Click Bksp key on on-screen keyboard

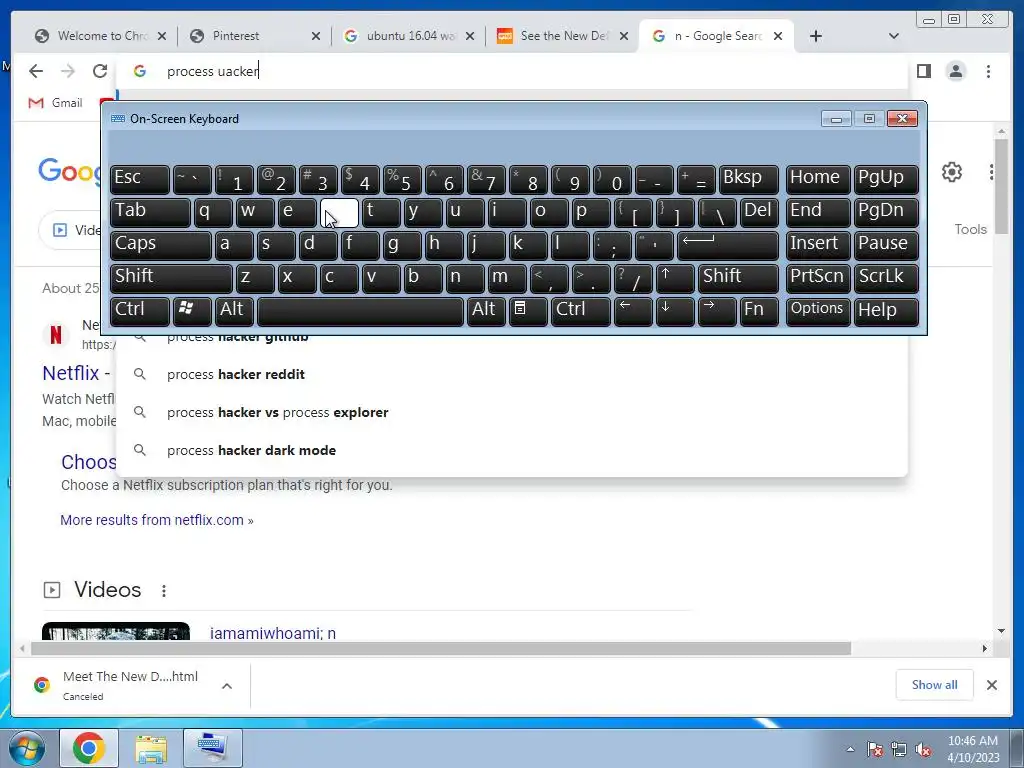click(748, 179)
